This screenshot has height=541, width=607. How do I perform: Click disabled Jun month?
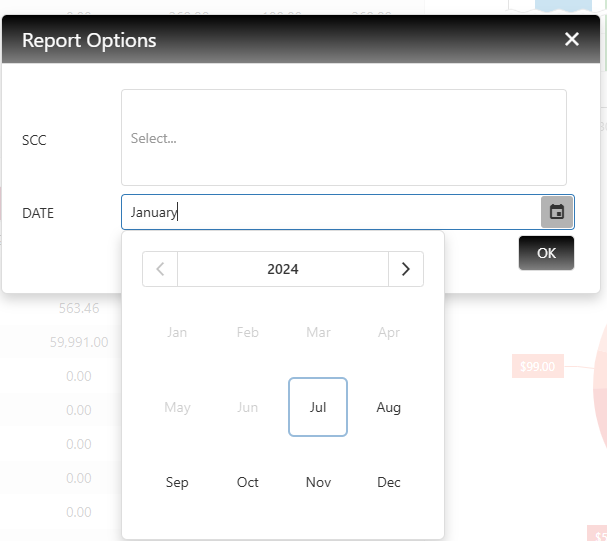click(x=248, y=407)
